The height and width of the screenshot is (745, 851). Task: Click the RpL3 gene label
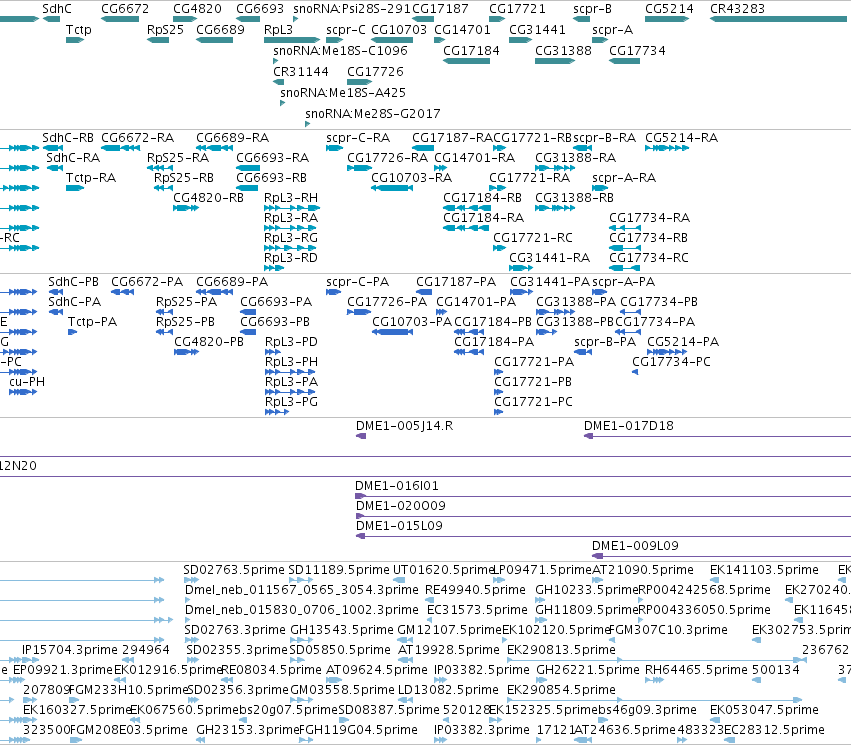278,30
